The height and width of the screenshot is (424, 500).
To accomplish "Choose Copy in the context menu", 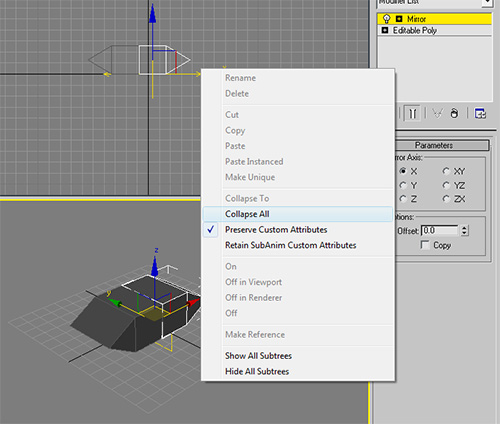I will pyautogui.click(x=298, y=130).
